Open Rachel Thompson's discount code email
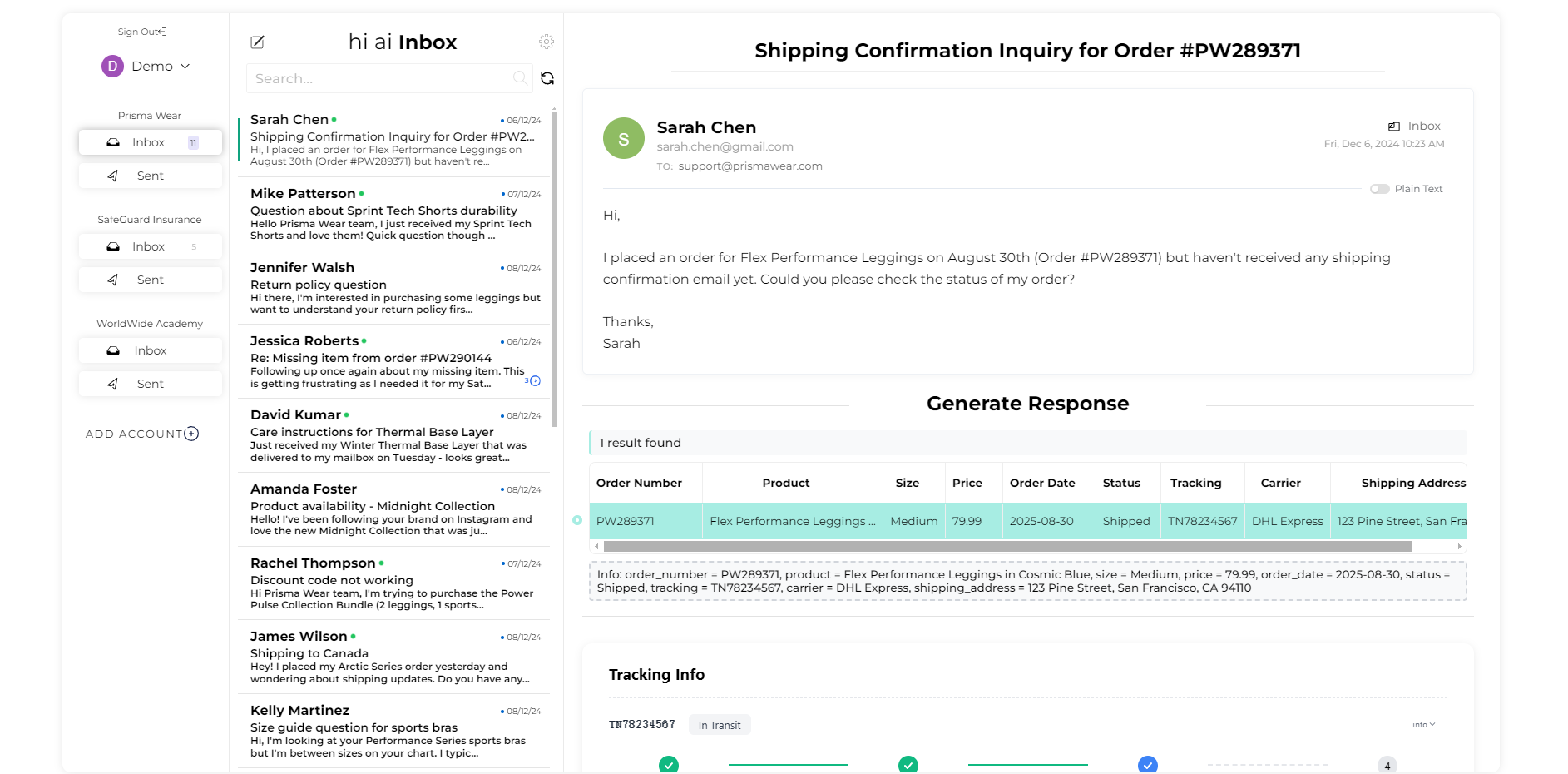The image size is (1568, 774). [x=394, y=583]
